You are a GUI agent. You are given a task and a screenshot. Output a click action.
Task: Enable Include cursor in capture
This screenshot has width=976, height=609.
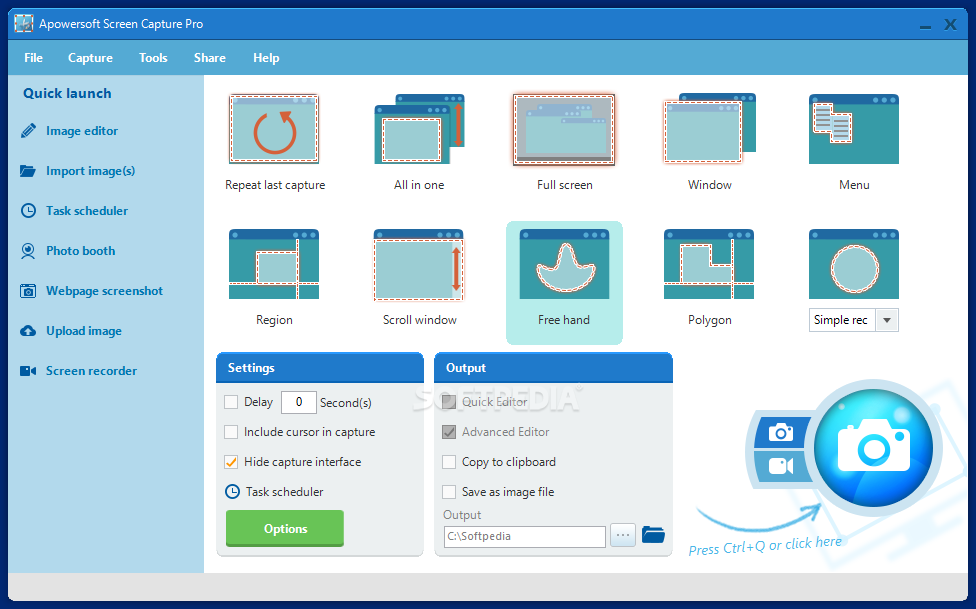click(x=231, y=432)
